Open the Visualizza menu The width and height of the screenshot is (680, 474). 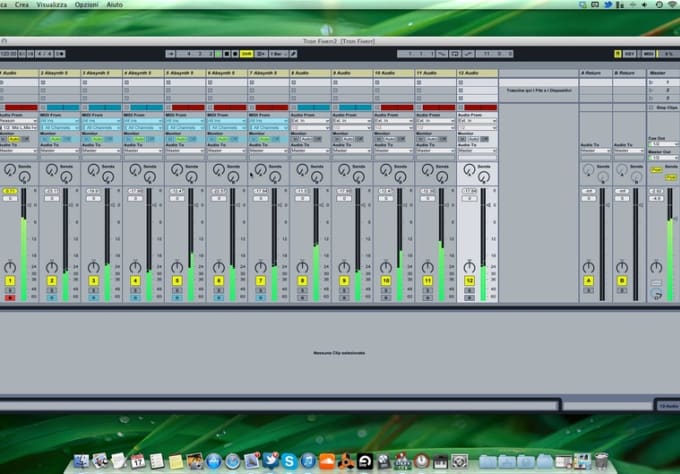[52, 5]
